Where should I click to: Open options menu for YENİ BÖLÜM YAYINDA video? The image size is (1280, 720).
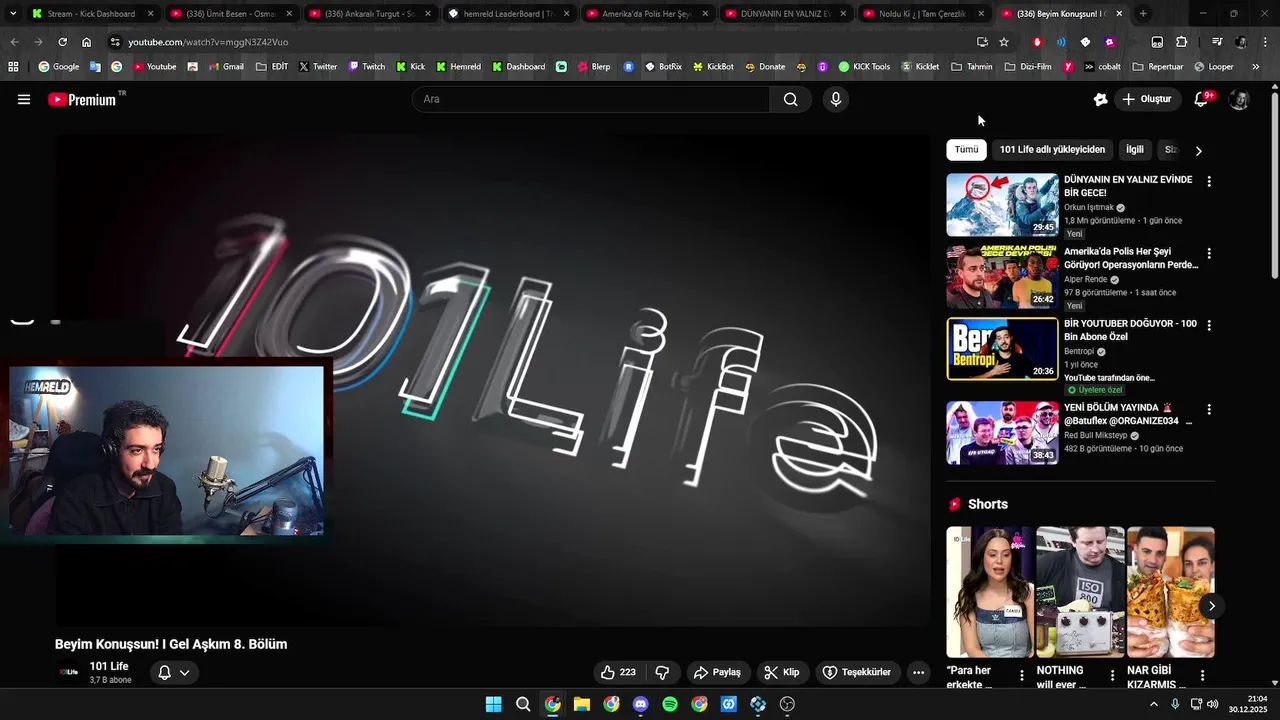[1209, 409]
